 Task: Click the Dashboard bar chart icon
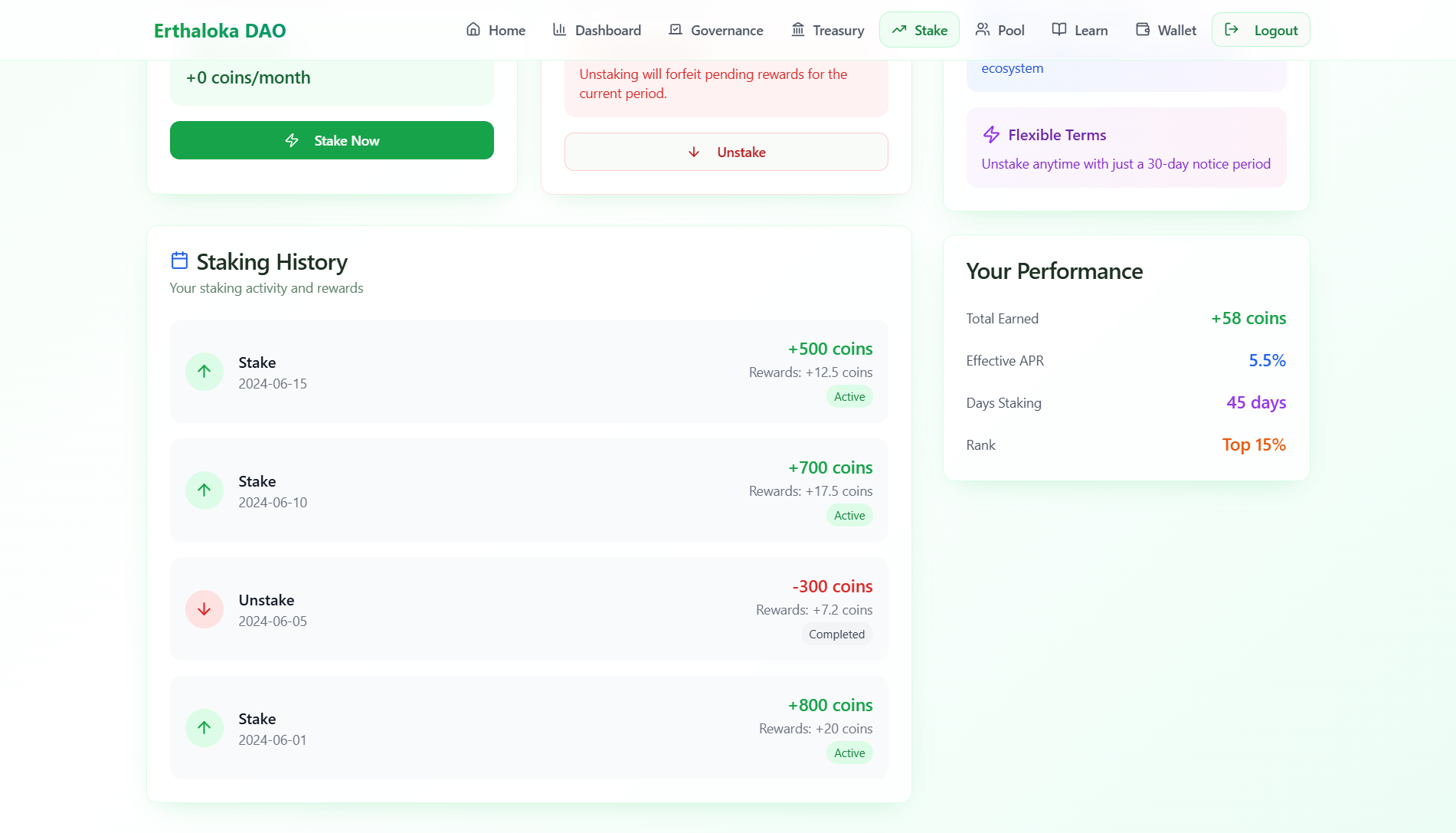click(x=560, y=30)
